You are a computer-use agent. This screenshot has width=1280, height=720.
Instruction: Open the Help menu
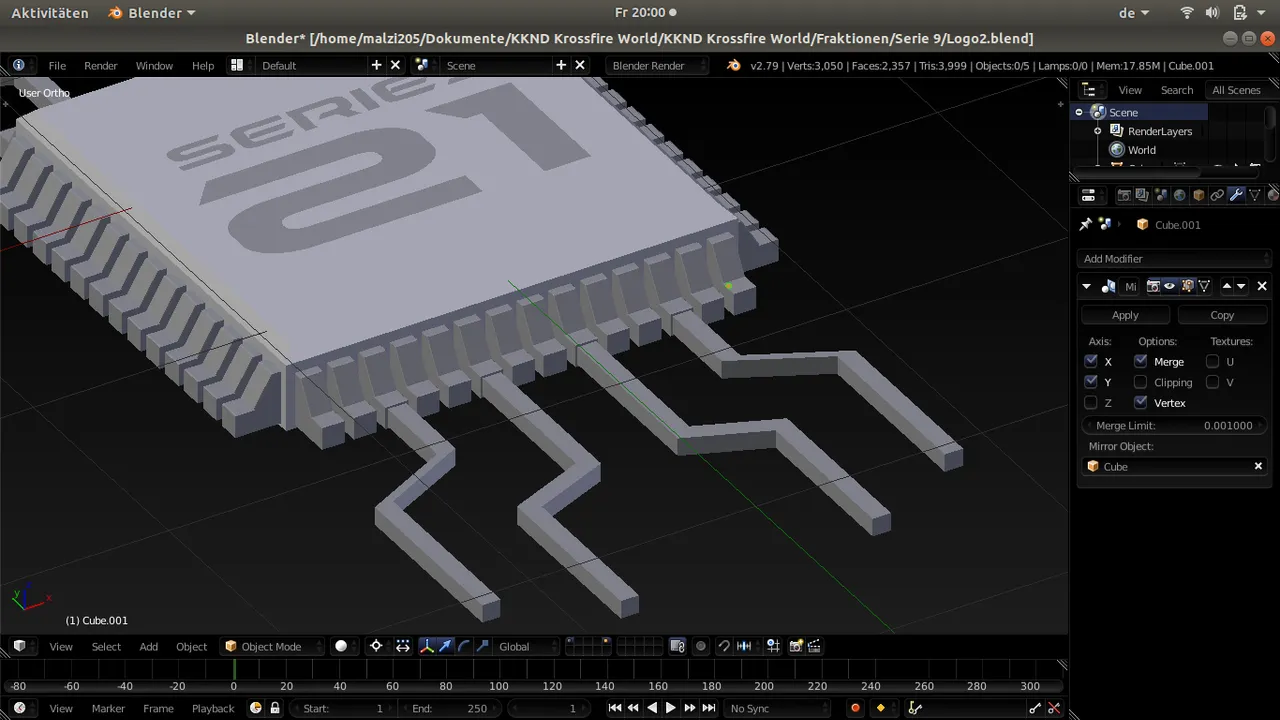[x=203, y=65]
